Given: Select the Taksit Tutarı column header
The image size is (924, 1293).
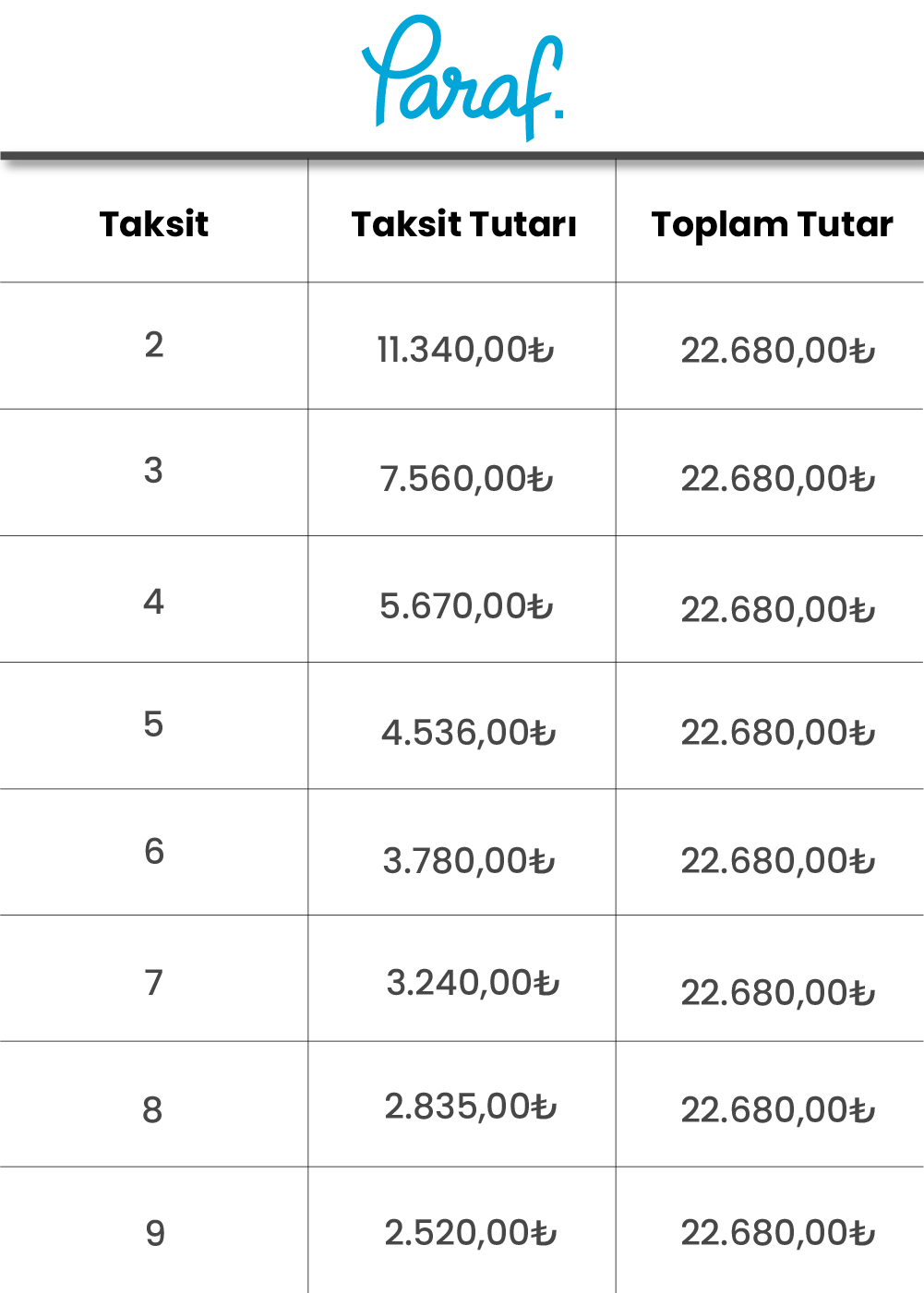Looking at the screenshot, I should click(464, 224).
